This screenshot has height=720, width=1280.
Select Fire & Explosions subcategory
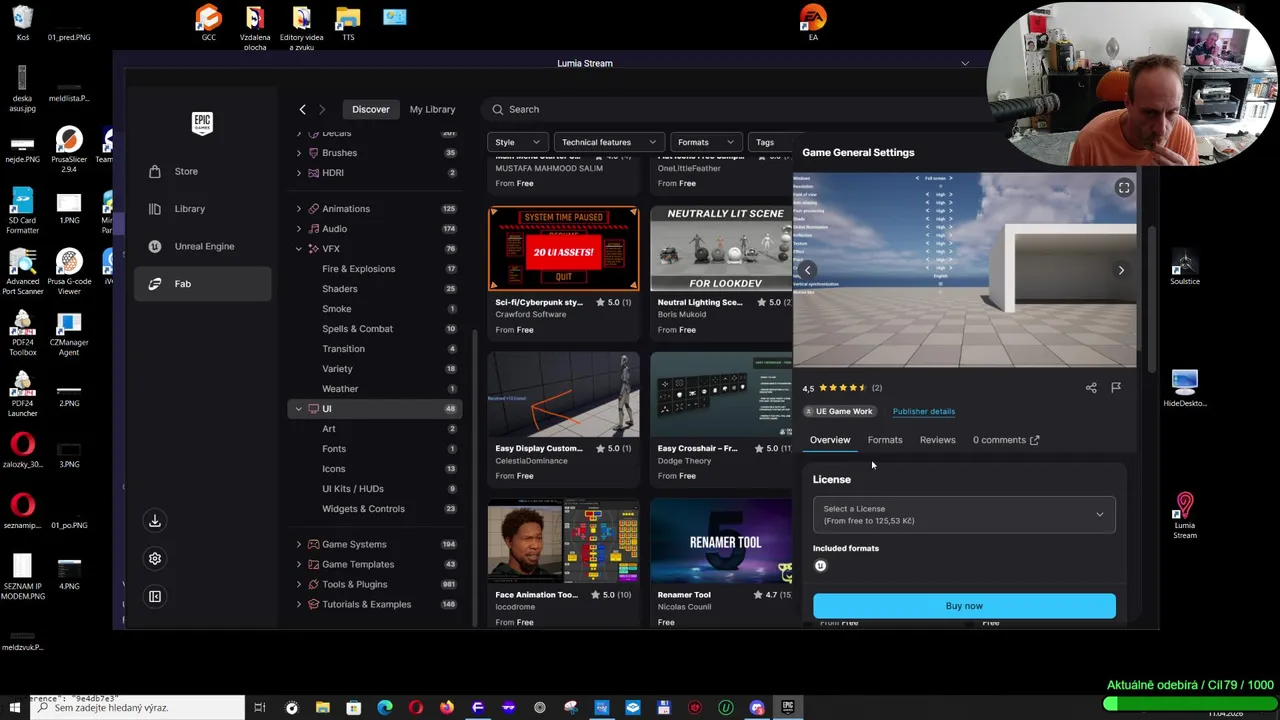pos(358,269)
